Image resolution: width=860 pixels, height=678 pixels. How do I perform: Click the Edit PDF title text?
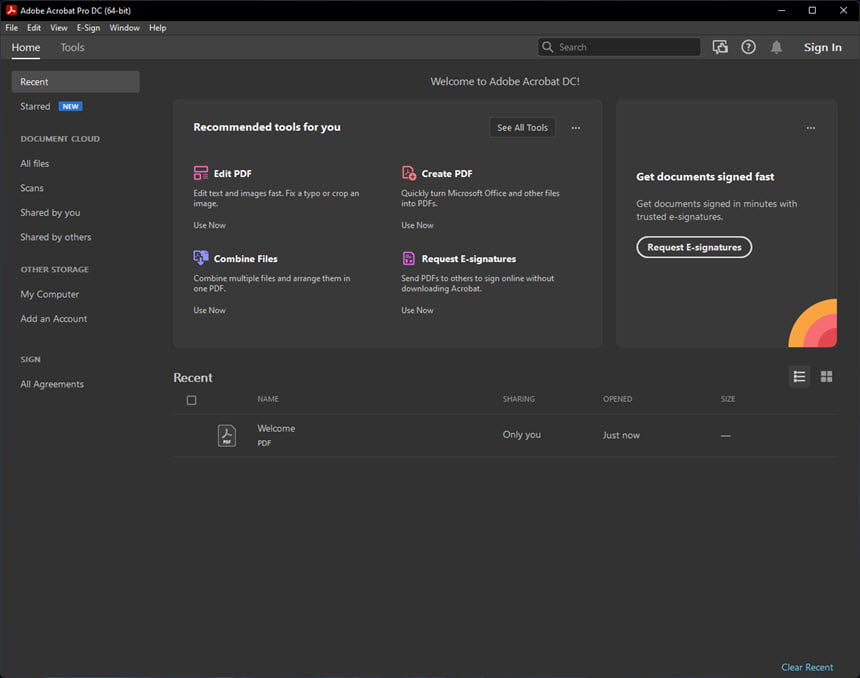click(233, 173)
